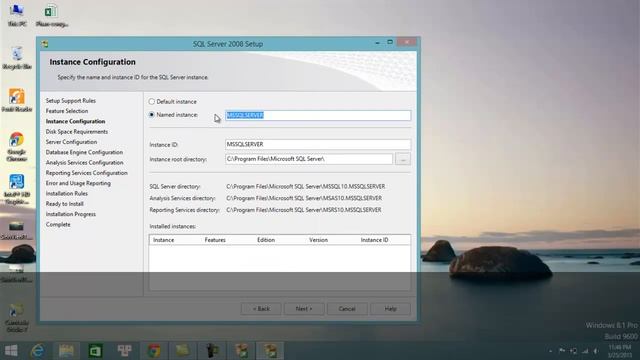Viewport: 640px width, 360px height.
Task: Select the Named instance radio button
Action: click(152, 115)
